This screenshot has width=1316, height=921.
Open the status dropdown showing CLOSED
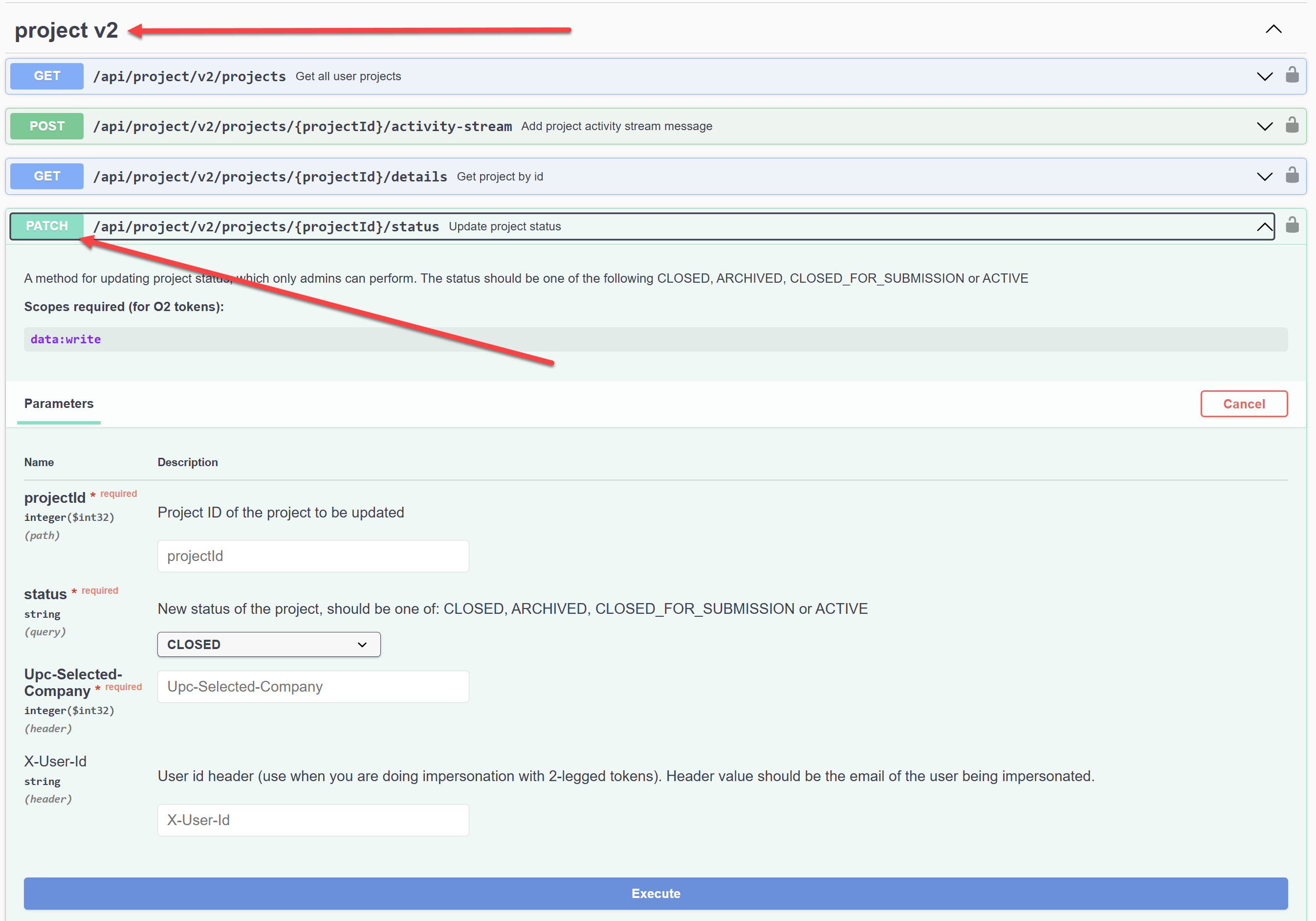click(268, 644)
